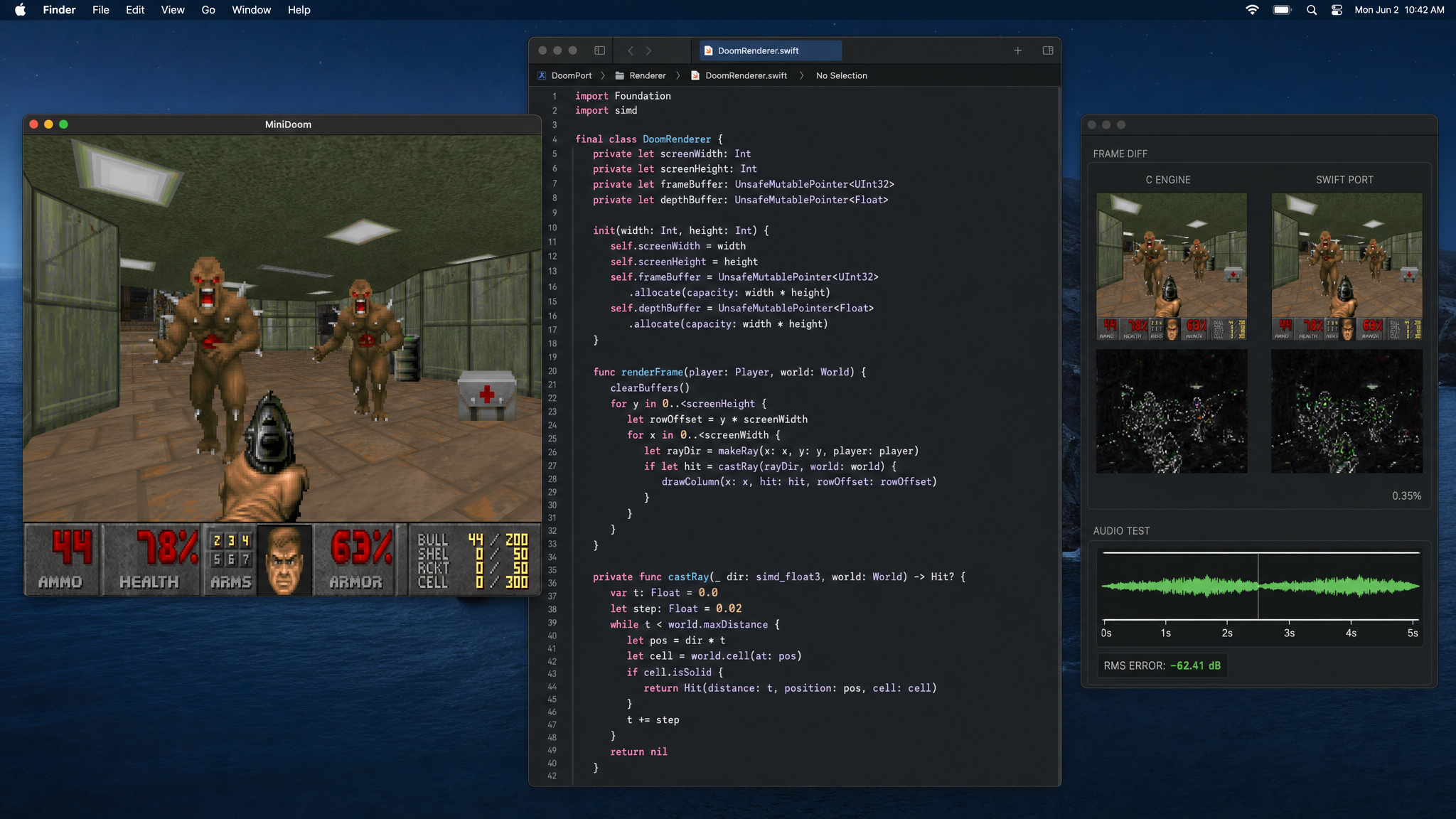Open the Go menu
Screen dimensions: 1456x819
pos(208,10)
